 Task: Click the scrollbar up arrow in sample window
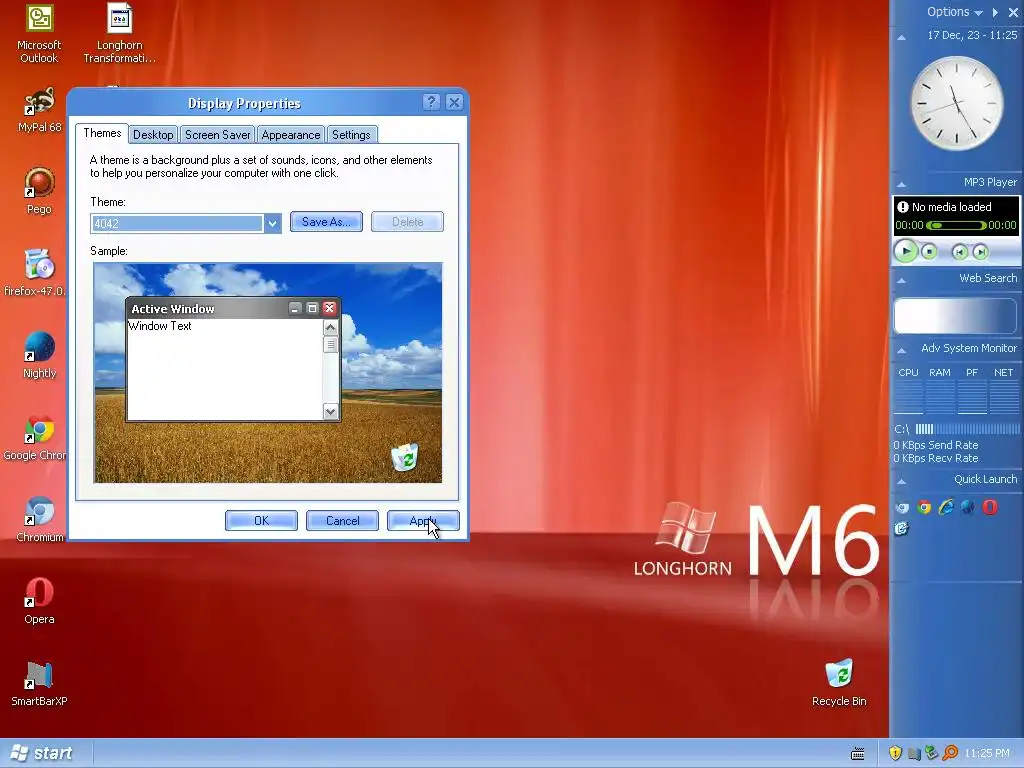click(330, 328)
